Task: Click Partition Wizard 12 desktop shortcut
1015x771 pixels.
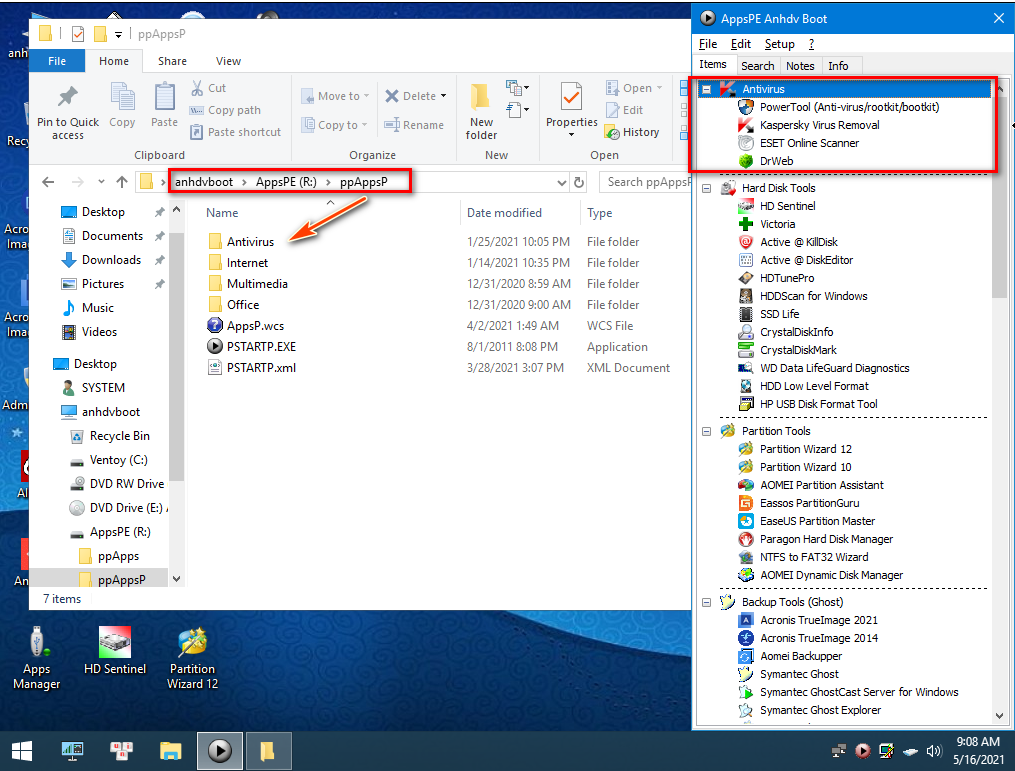Action: point(192,658)
